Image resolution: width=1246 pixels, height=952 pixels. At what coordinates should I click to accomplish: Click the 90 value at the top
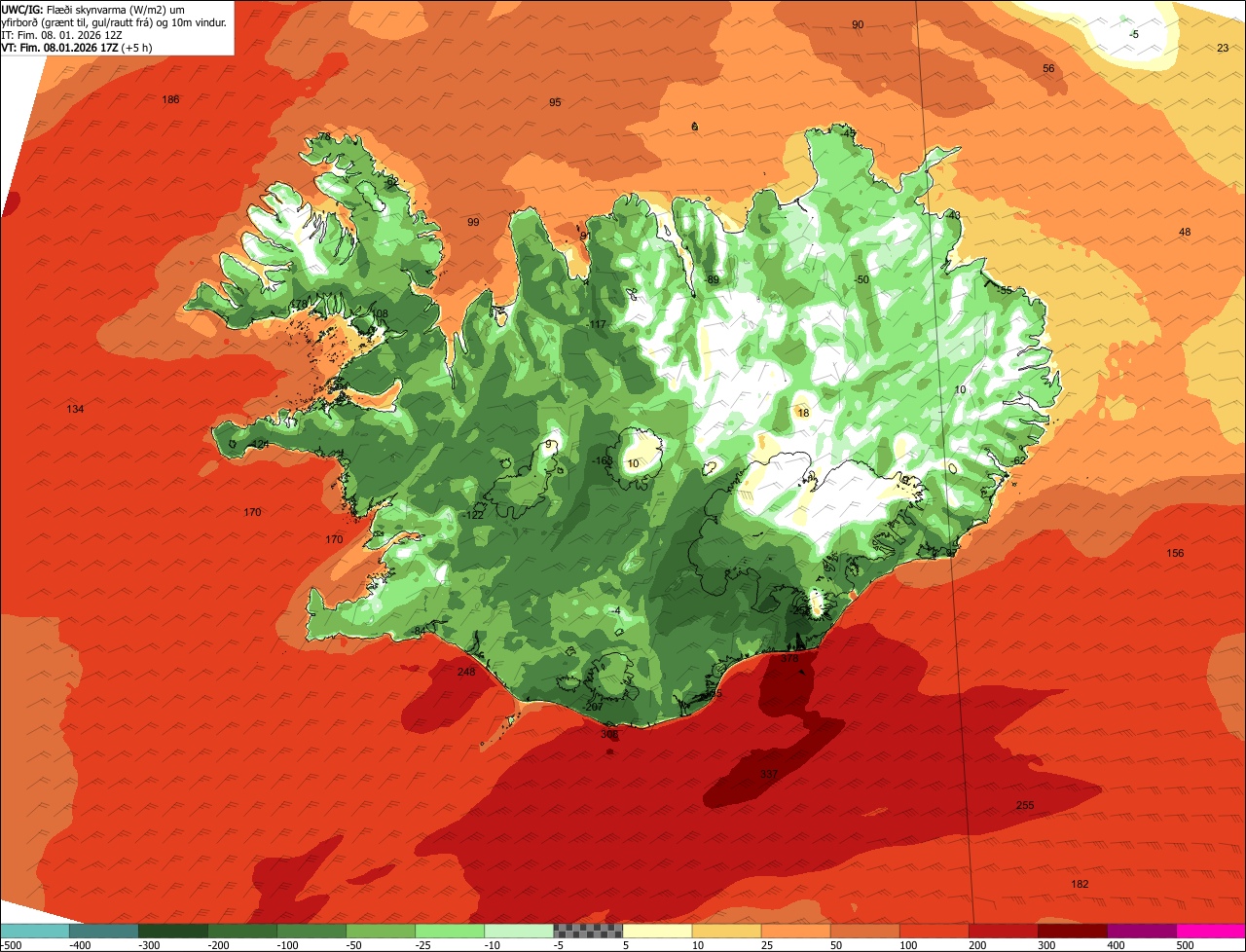[858, 24]
